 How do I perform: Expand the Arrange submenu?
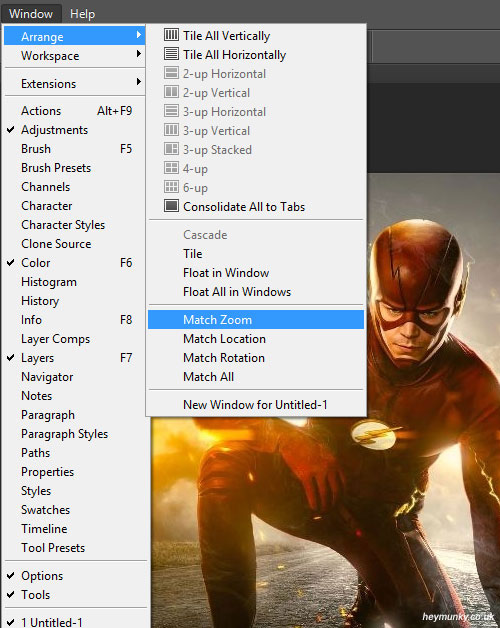tap(75, 36)
